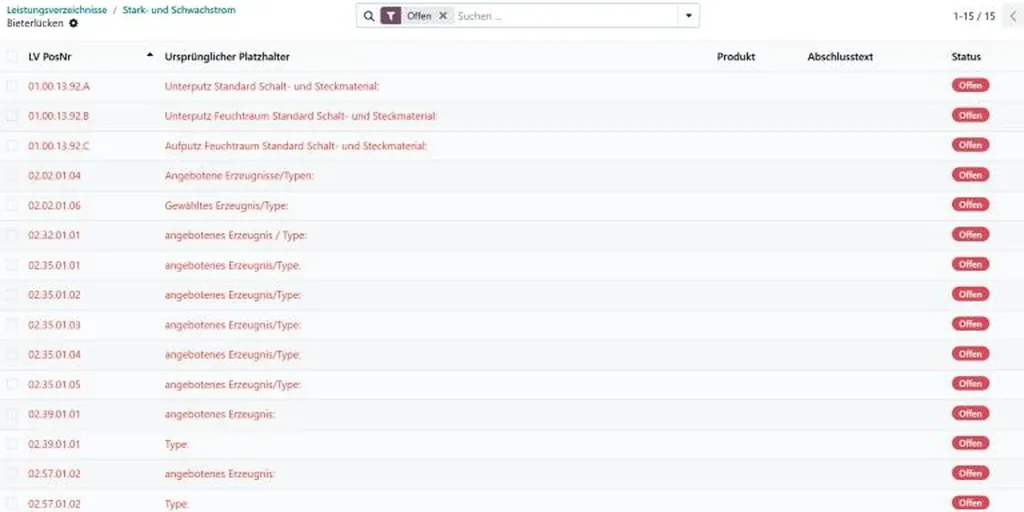Open the gear settings next to Bieterlücken

pos(73,24)
